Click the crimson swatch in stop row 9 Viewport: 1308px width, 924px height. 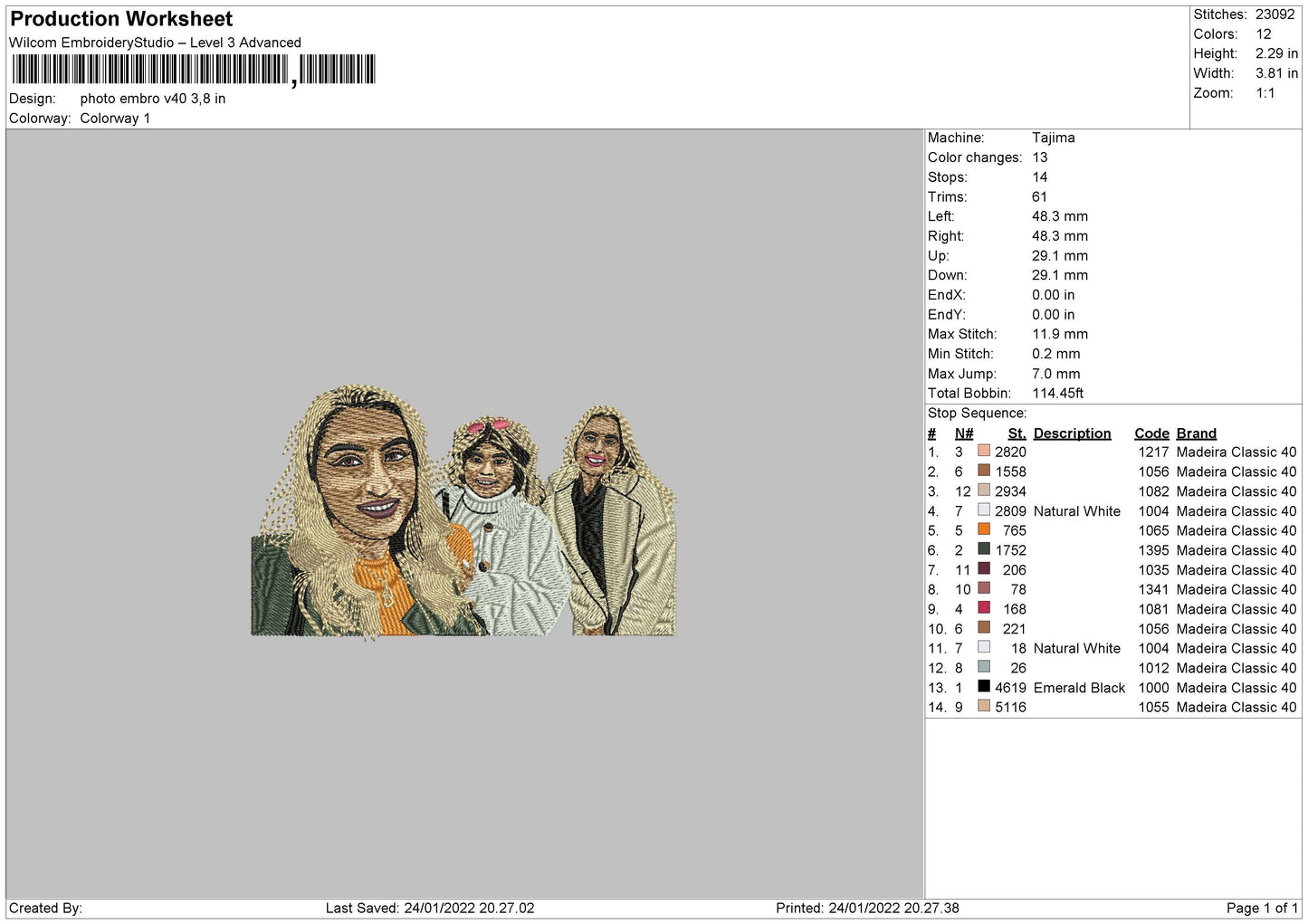click(984, 608)
